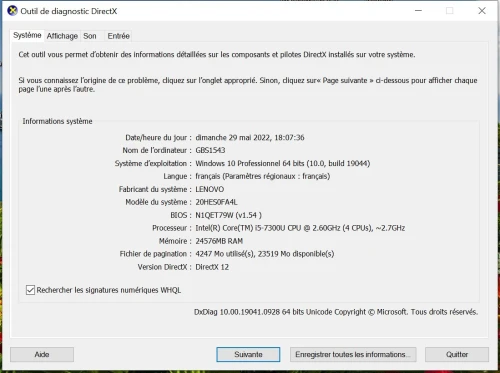This screenshot has height=373, width=500.
Task: Select manufacturer value LENOVO
Action: tap(210, 189)
